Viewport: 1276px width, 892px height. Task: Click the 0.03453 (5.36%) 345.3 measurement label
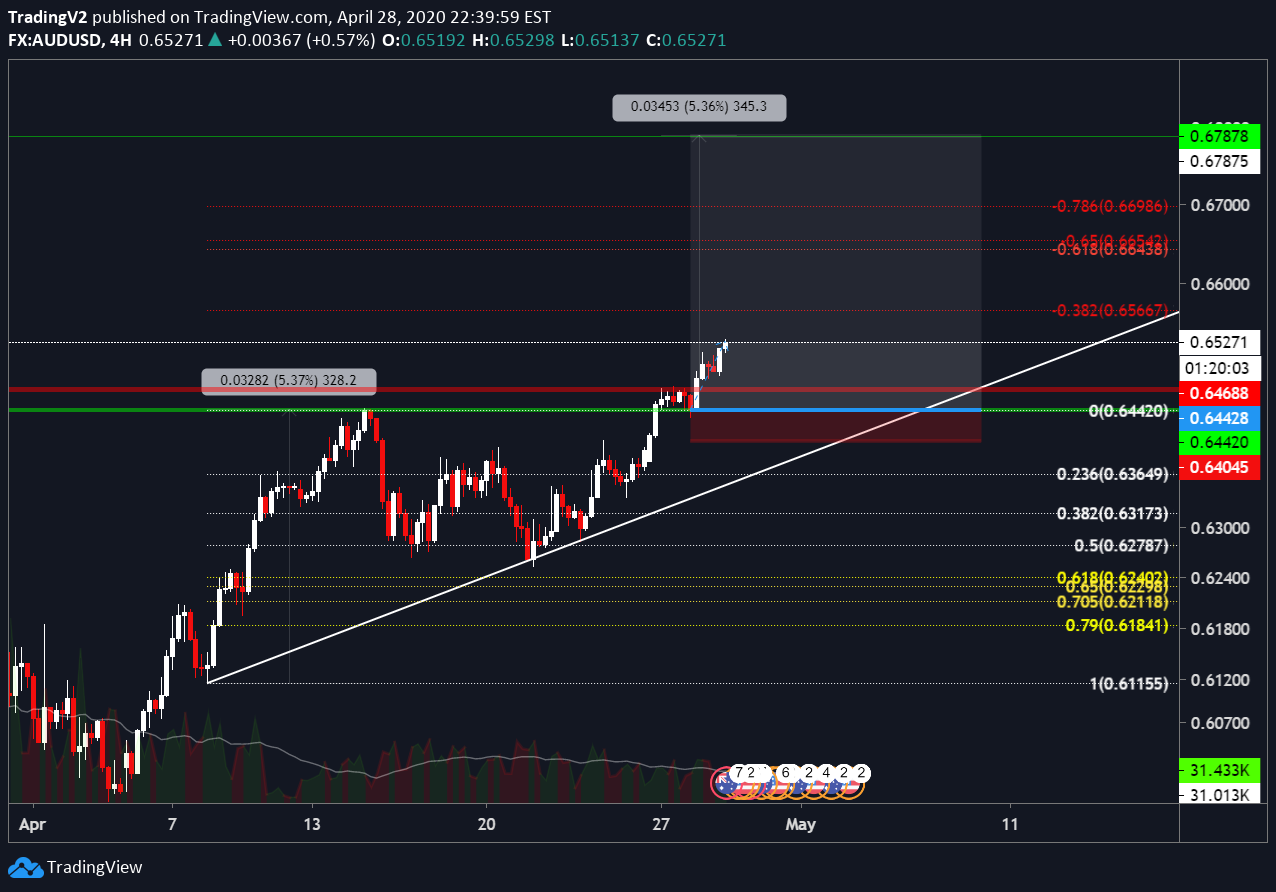click(x=699, y=107)
